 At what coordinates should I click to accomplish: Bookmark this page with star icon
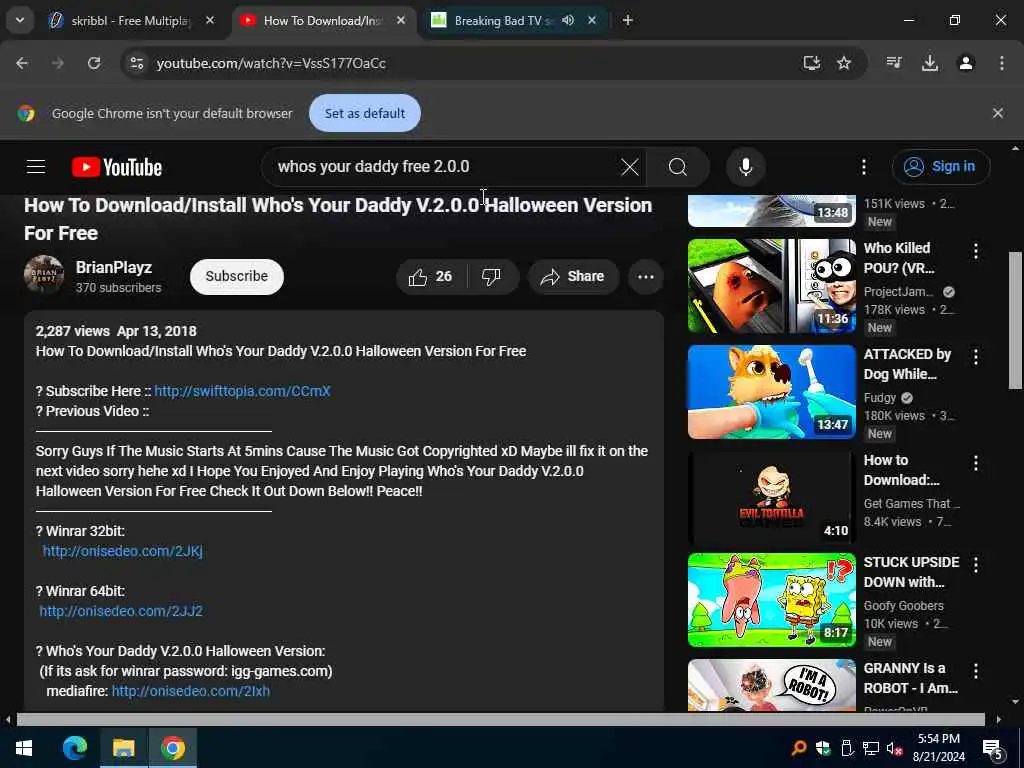(844, 63)
